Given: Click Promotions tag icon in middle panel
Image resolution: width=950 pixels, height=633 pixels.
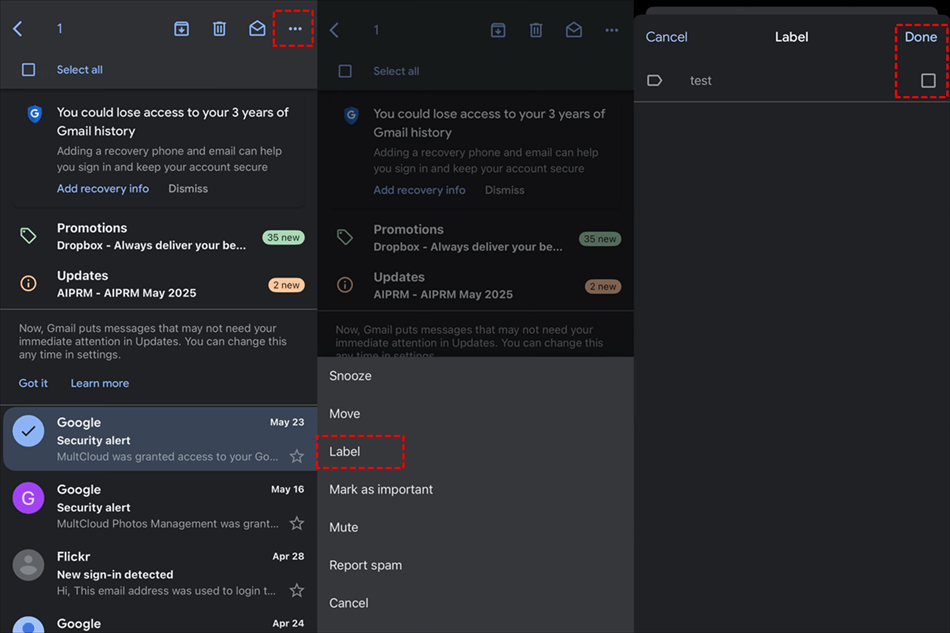Looking at the screenshot, I should pyautogui.click(x=345, y=237).
